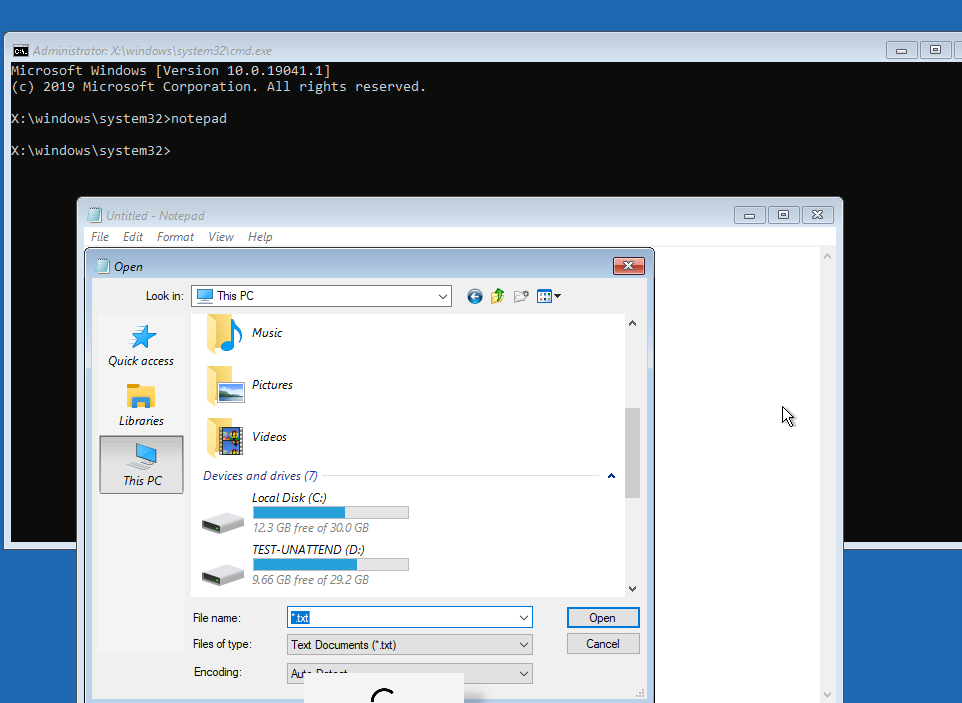The image size is (962, 703).
Task: Select TEST-UNATTEND (D:) drive icon
Action: pos(223,575)
